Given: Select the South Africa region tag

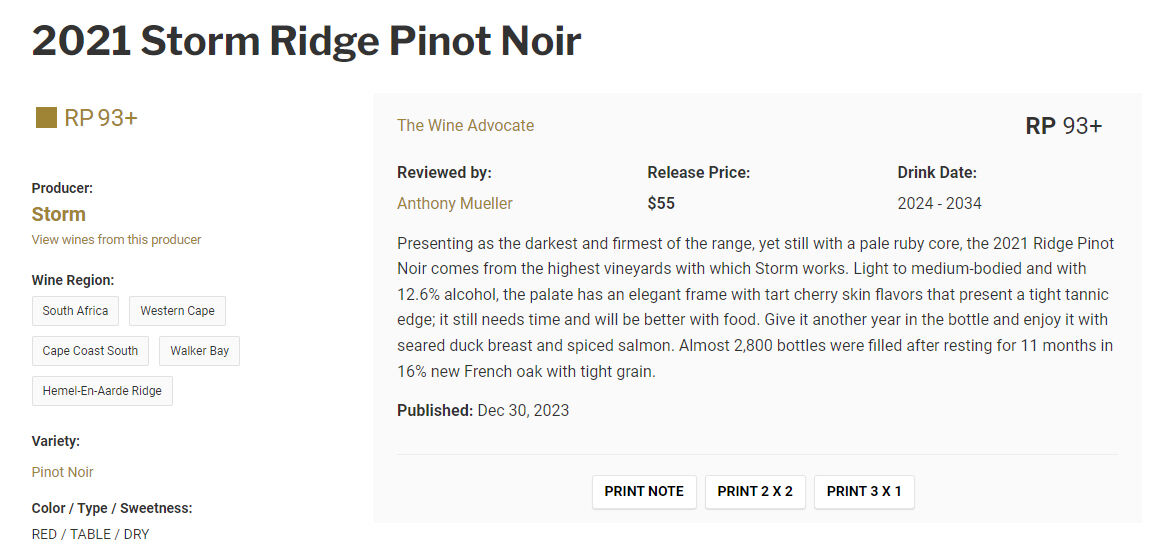Looking at the screenshot, I should click(x=75, y=311).
